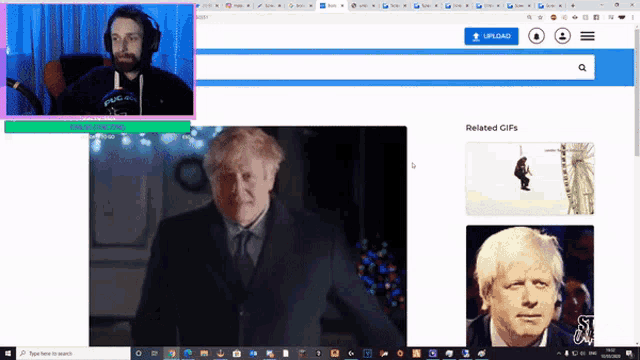Open the Chrome three-dot menu
This screenshot has height=360, width=640.
tap(633, 18)
